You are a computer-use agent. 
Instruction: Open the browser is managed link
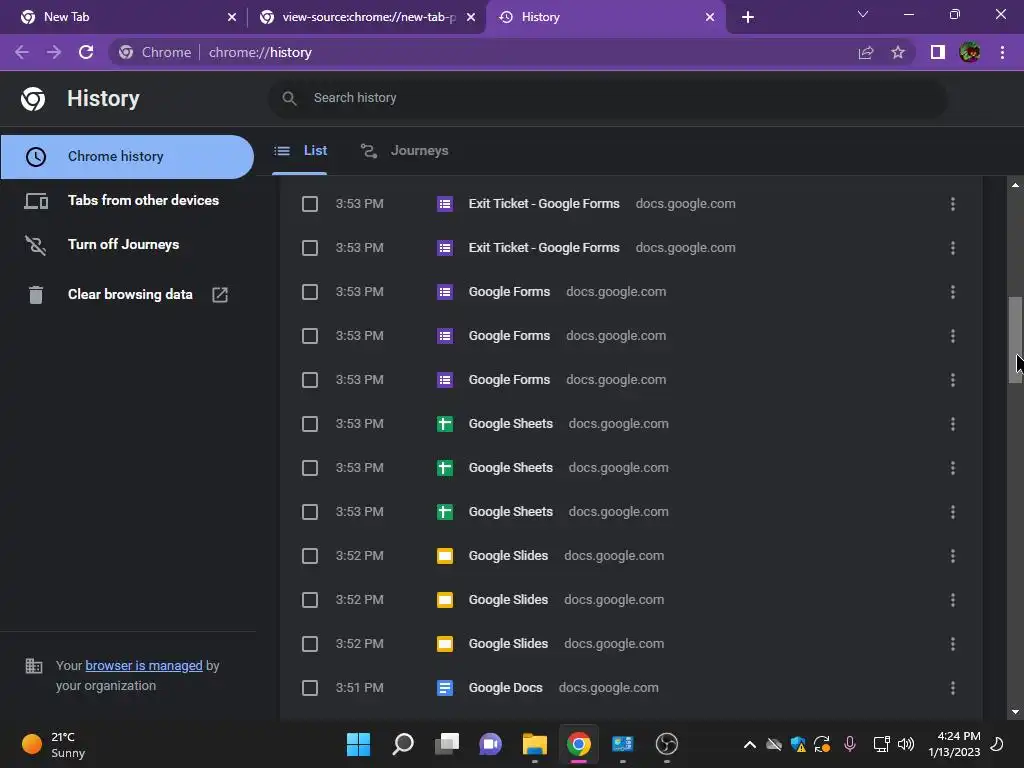[144, 665]
